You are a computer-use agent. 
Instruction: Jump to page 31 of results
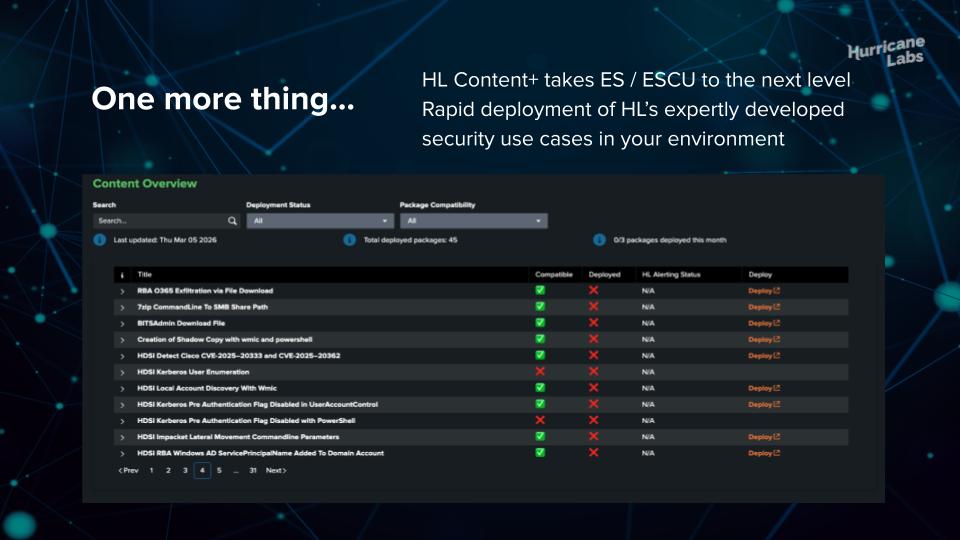point(253,470)
